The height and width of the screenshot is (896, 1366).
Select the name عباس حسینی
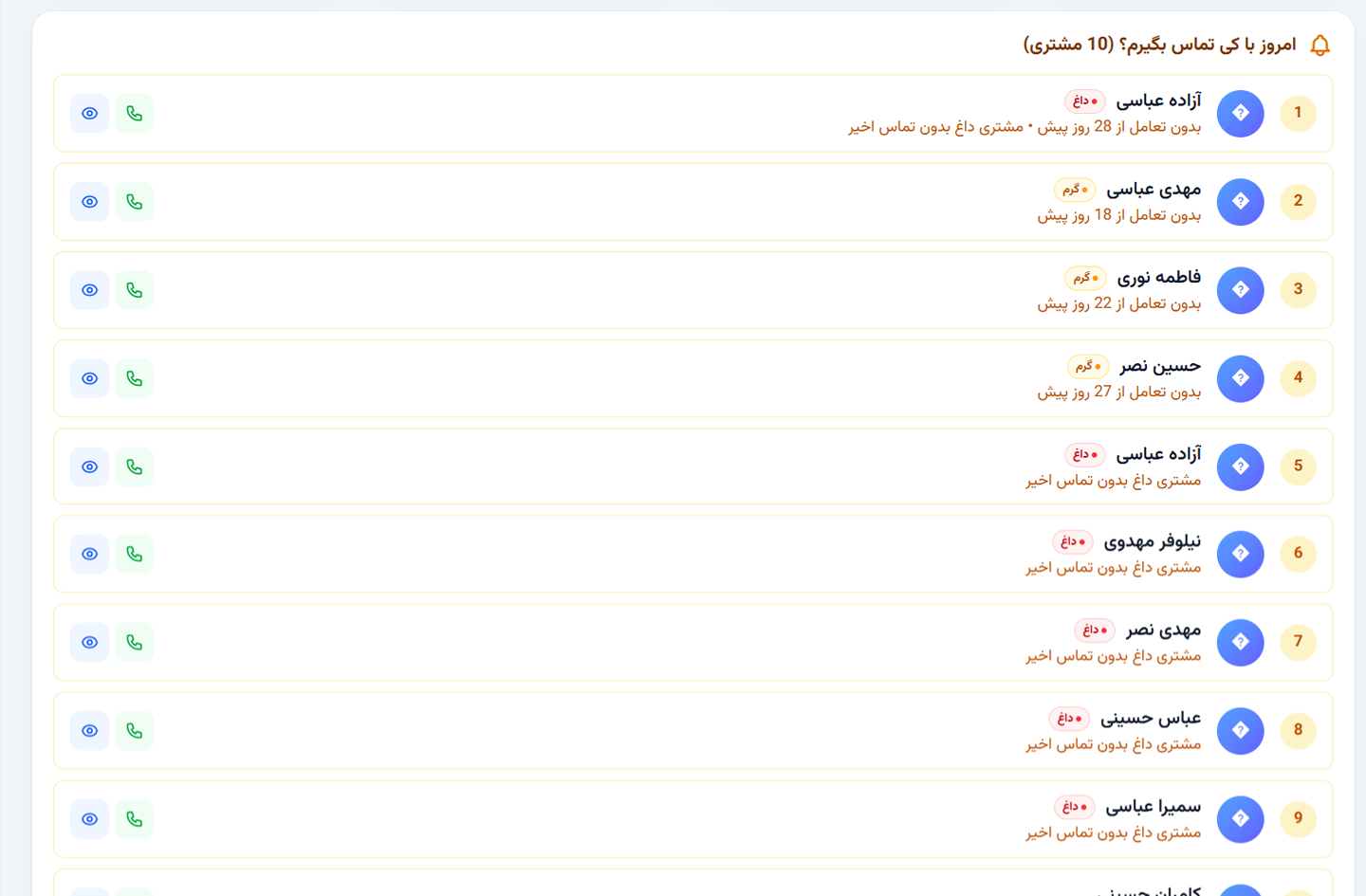(1151, 719)
